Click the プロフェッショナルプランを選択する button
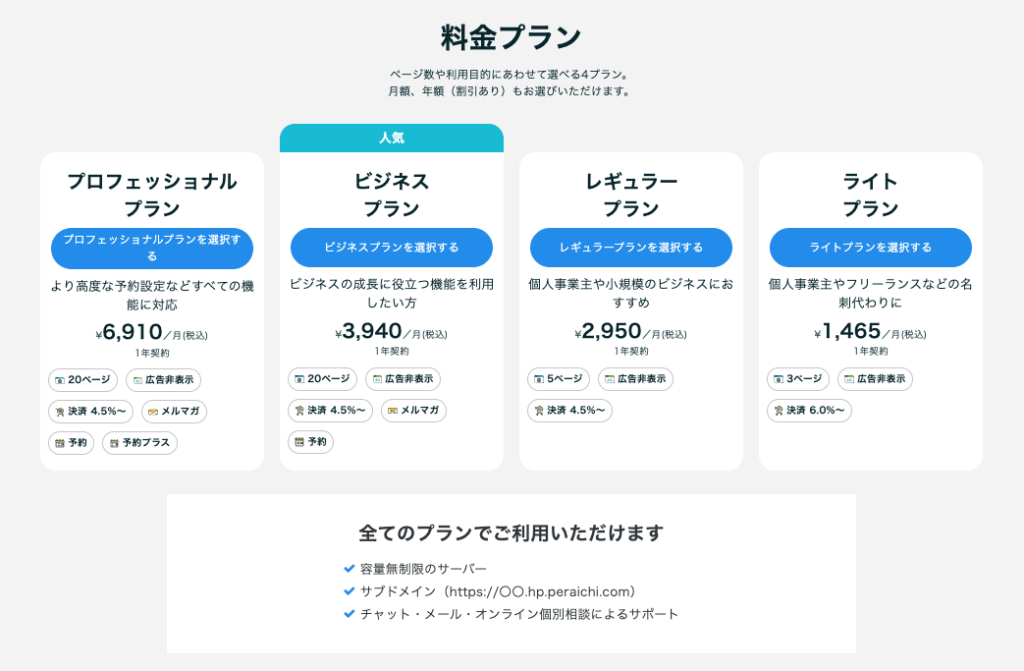The image size is (1024, 671). [152, 248]
